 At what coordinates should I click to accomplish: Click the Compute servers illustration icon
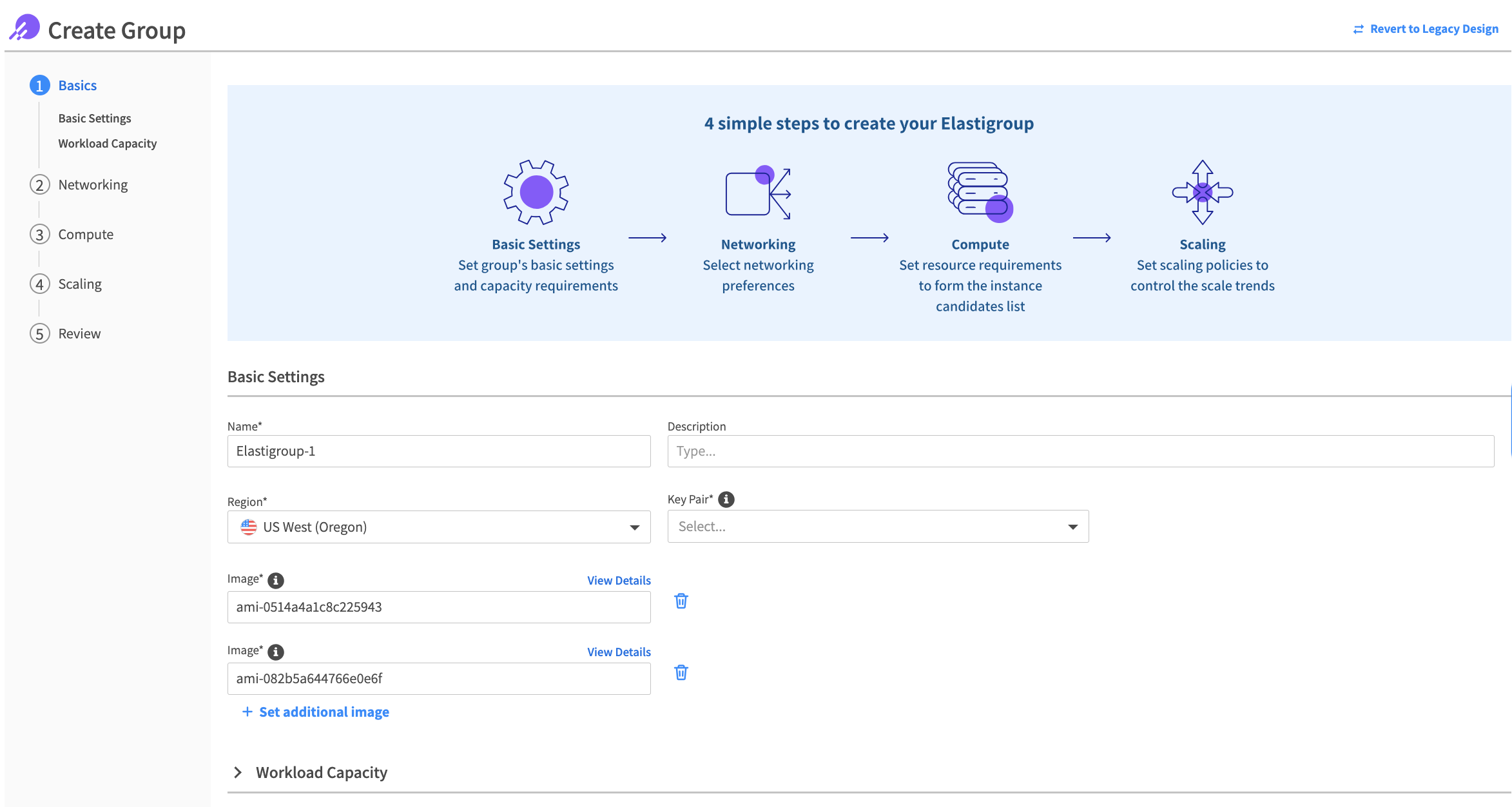[980, 192]
